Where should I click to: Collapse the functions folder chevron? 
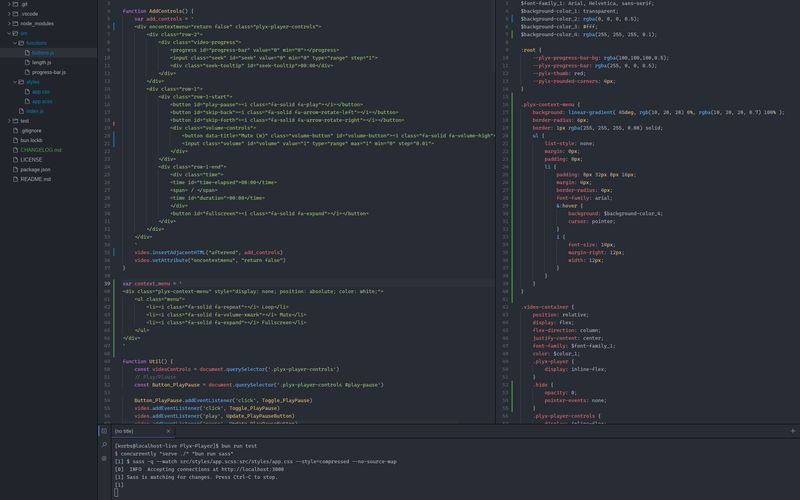click(15, 43)
